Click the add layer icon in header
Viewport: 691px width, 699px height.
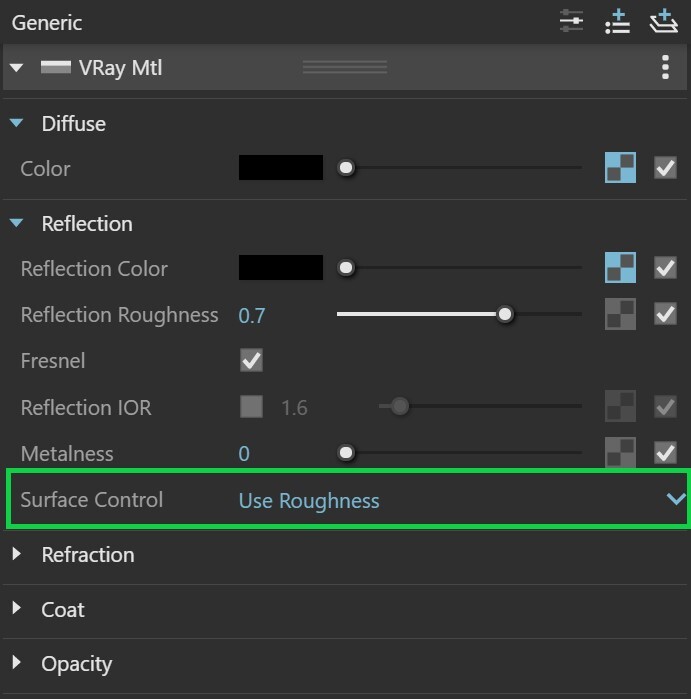tap(663, 21)
